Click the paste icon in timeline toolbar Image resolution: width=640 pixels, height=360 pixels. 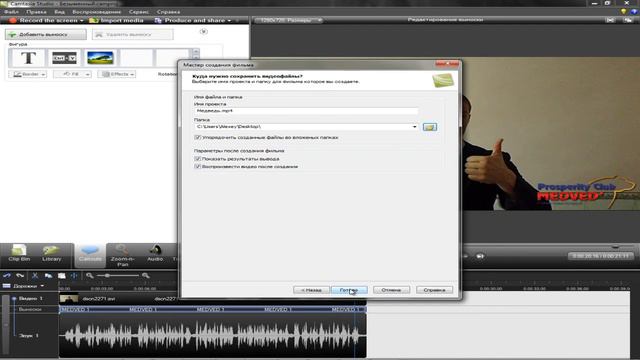[x=62, y=276]
